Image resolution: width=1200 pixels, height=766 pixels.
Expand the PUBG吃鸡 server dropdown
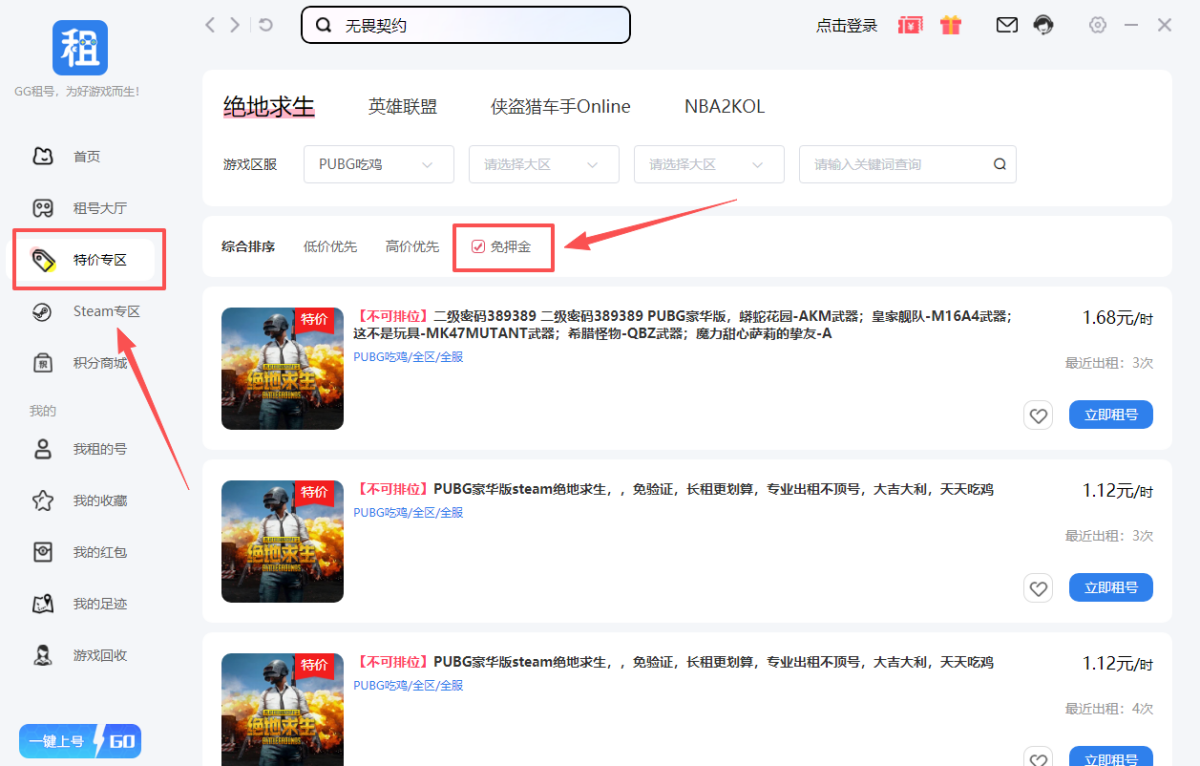379,164
